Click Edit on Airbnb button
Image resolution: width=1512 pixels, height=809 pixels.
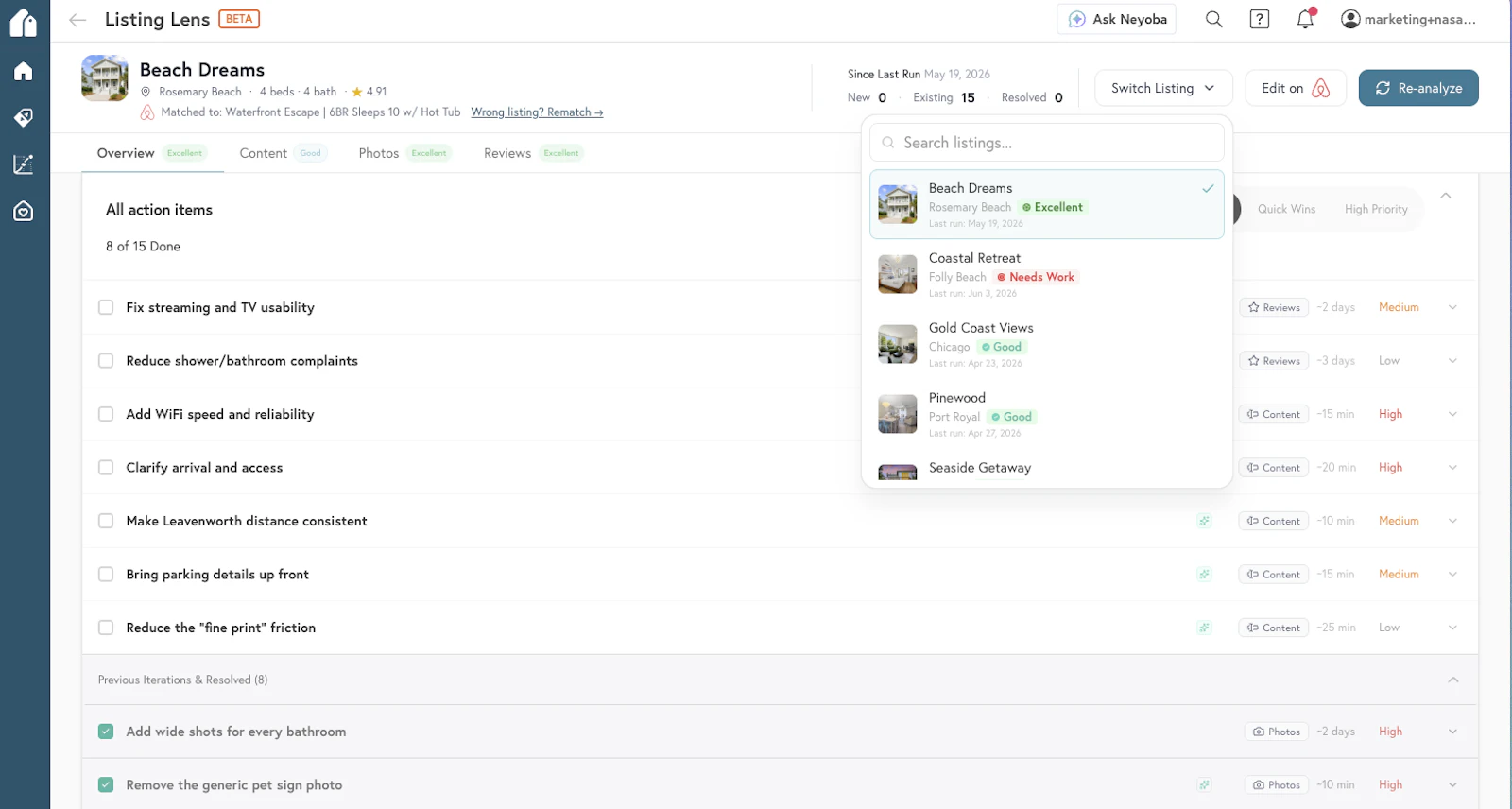click(x=1296, y=88)
